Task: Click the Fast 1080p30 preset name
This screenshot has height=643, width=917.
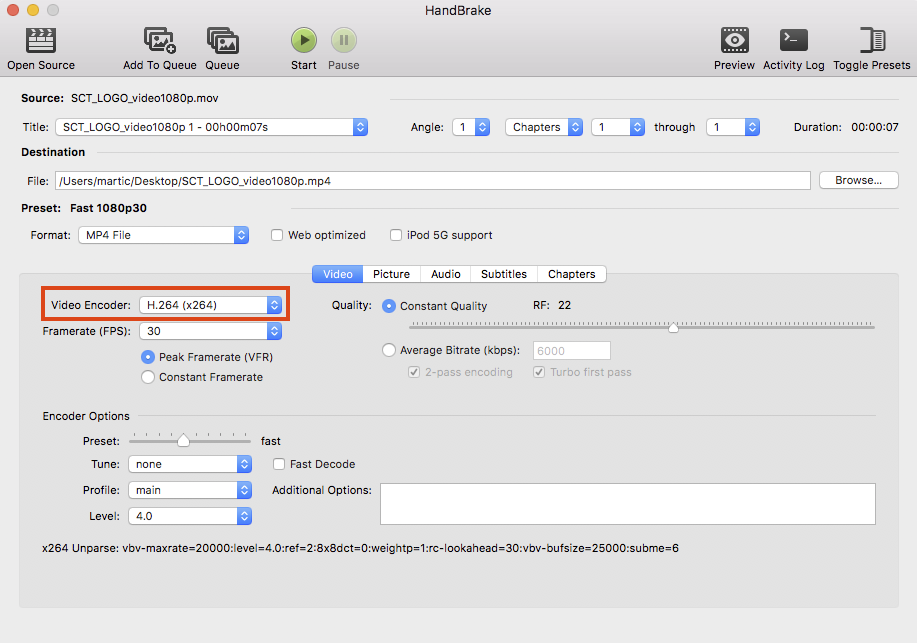Action: [x=108, y=208]
